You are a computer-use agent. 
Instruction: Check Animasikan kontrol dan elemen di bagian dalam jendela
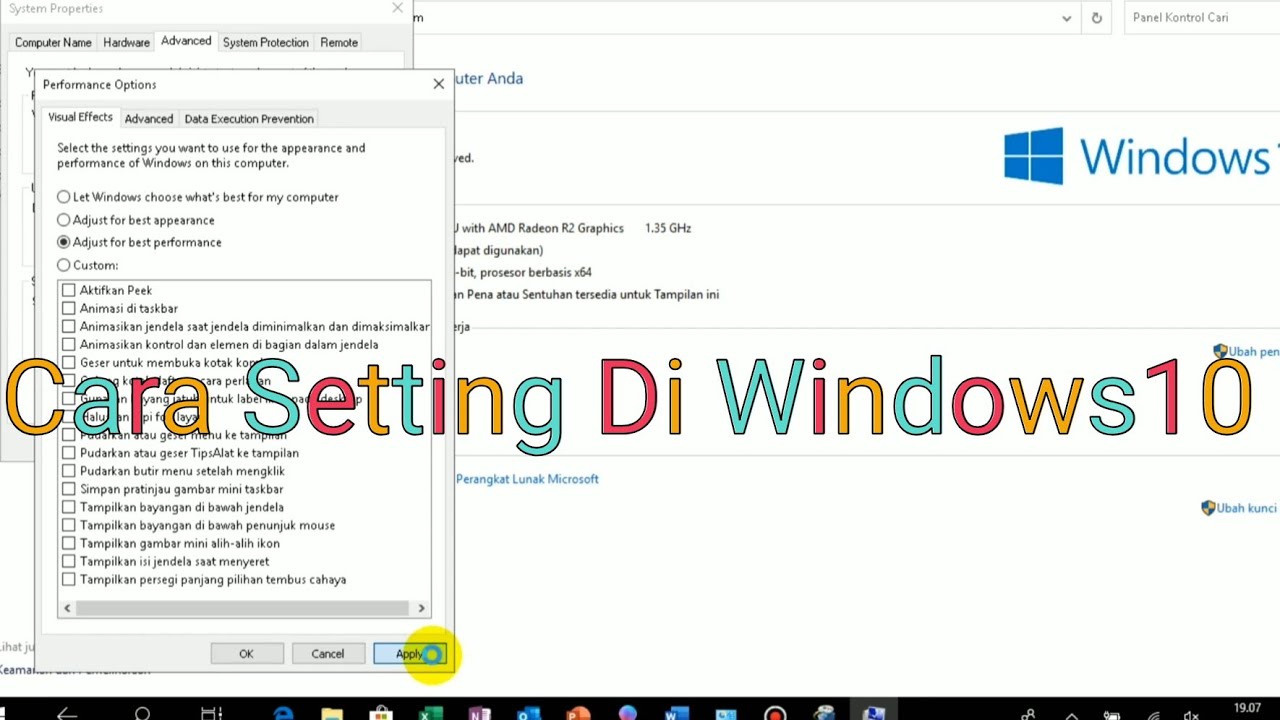point(69,344)
